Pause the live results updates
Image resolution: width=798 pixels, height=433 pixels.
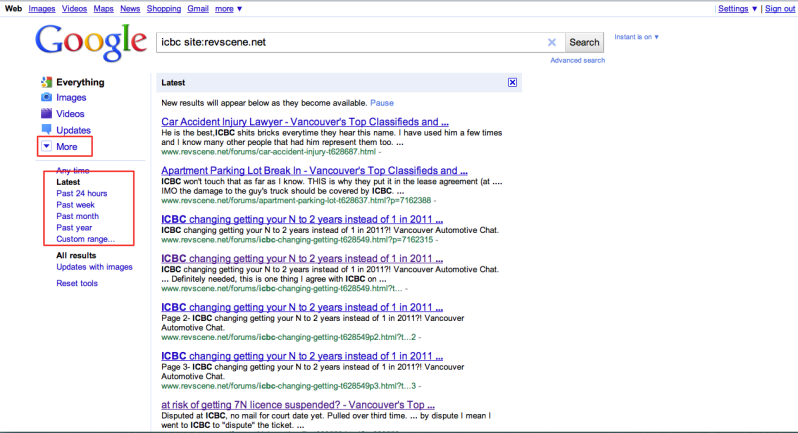[x=382, y=103]
